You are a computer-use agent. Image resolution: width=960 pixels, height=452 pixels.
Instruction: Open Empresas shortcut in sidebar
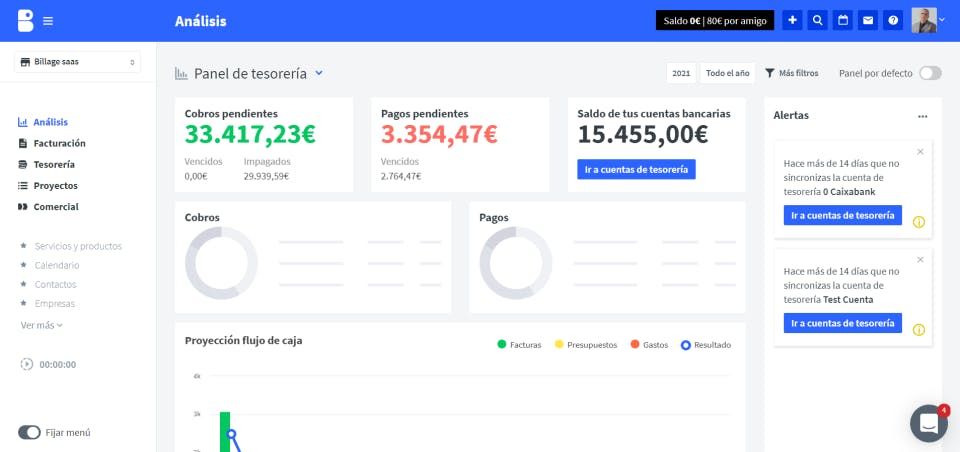[x=54, y=303]
